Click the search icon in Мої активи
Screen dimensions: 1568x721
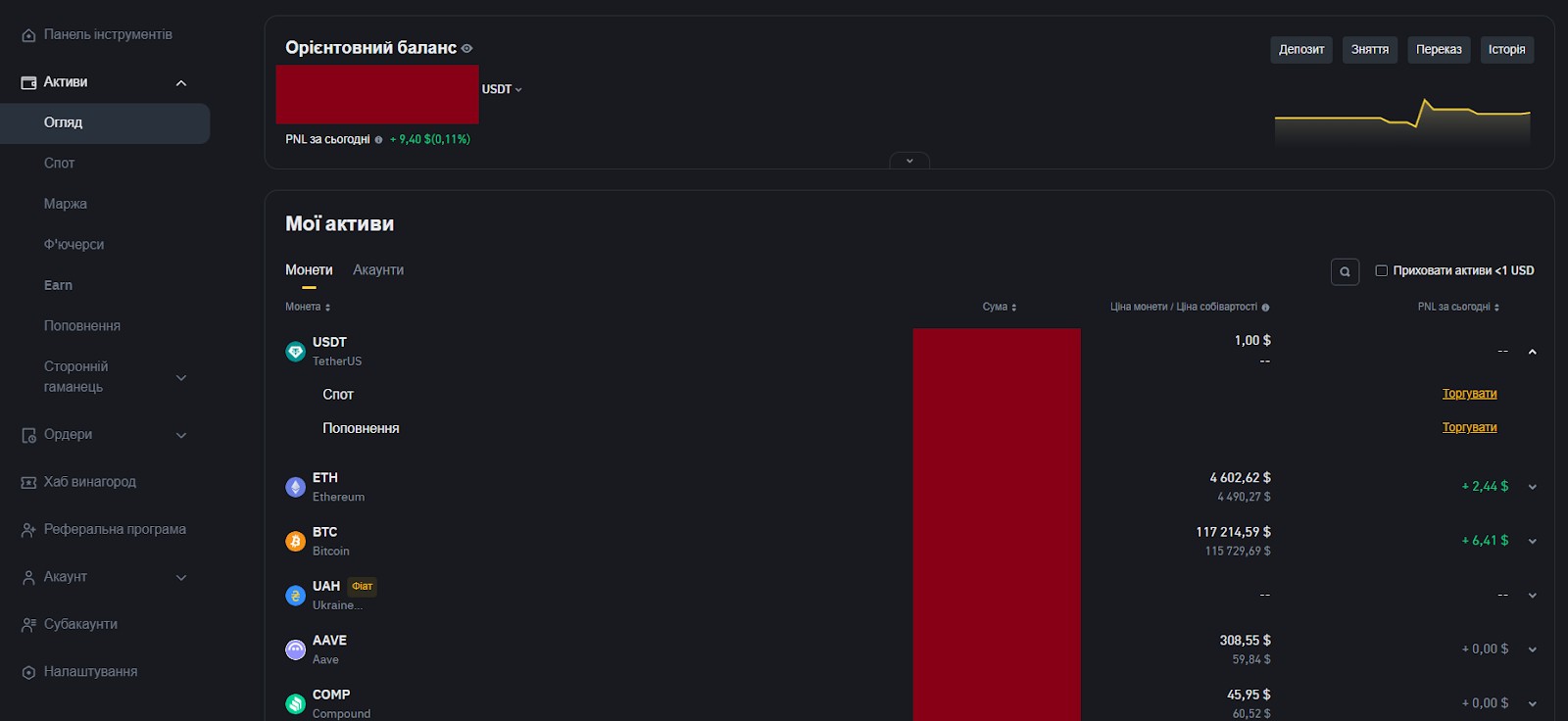pyautogui.click(x=1345, y=271)
